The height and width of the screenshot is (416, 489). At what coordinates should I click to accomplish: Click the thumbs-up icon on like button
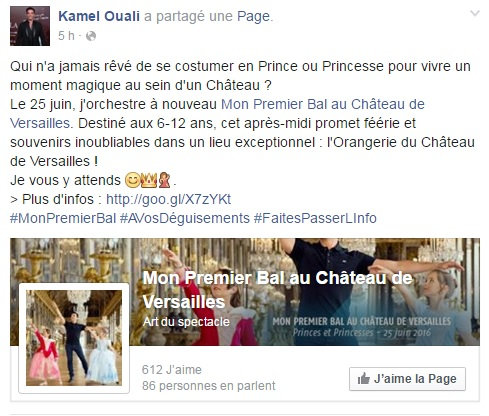click(x=363, y=379)
